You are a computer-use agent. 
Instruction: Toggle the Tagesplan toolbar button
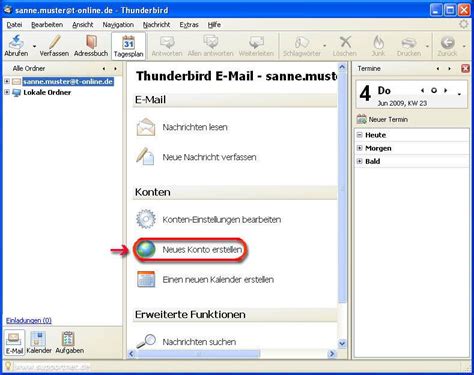point(128,46)
